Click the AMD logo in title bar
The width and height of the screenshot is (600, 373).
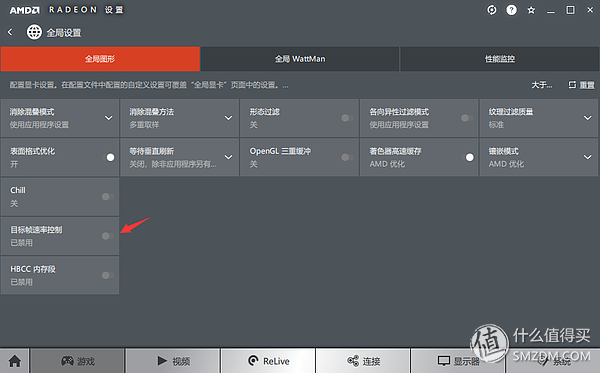coord(24,10)
